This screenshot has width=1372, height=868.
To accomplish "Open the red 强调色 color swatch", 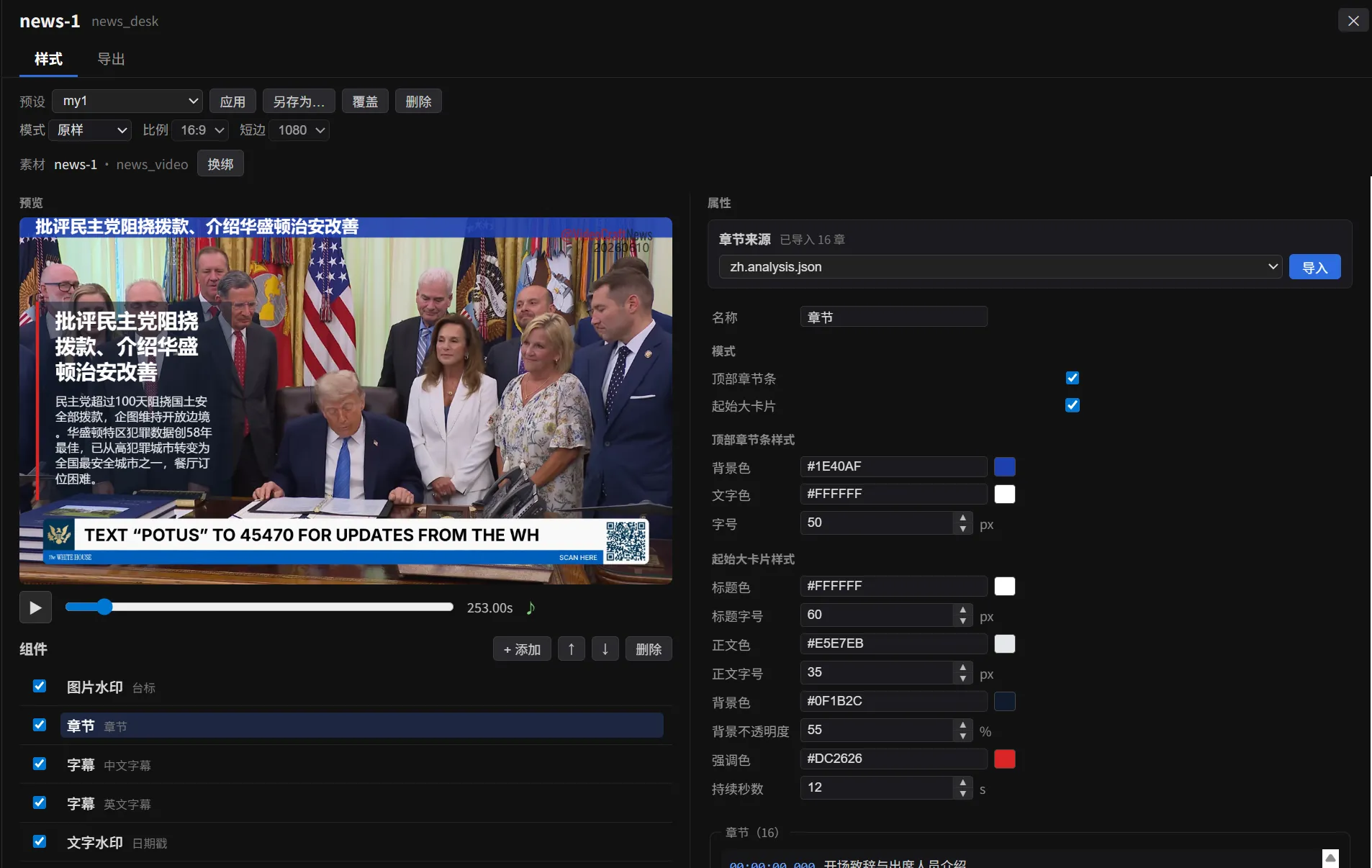I will (x=1004, y=759).
